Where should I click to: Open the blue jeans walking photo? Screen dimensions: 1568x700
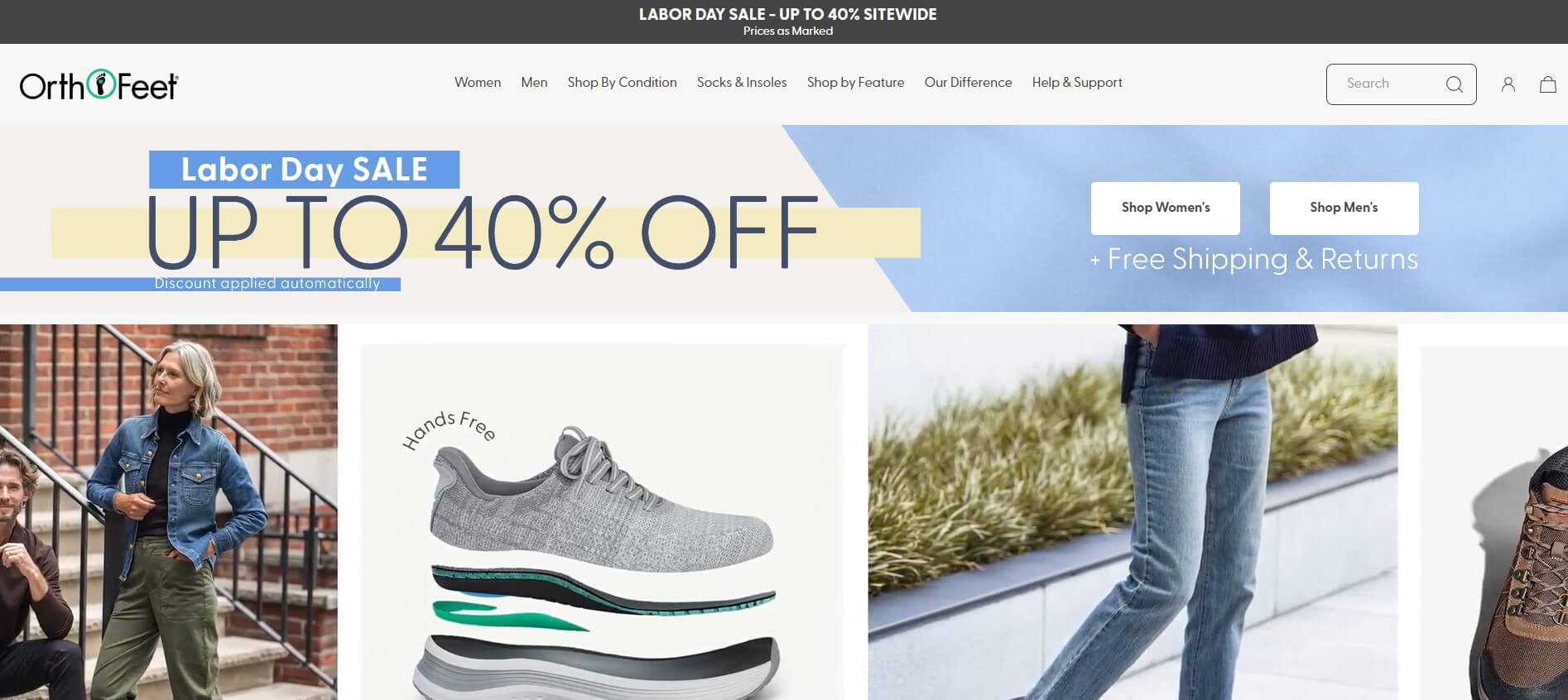click(1133, 512)
